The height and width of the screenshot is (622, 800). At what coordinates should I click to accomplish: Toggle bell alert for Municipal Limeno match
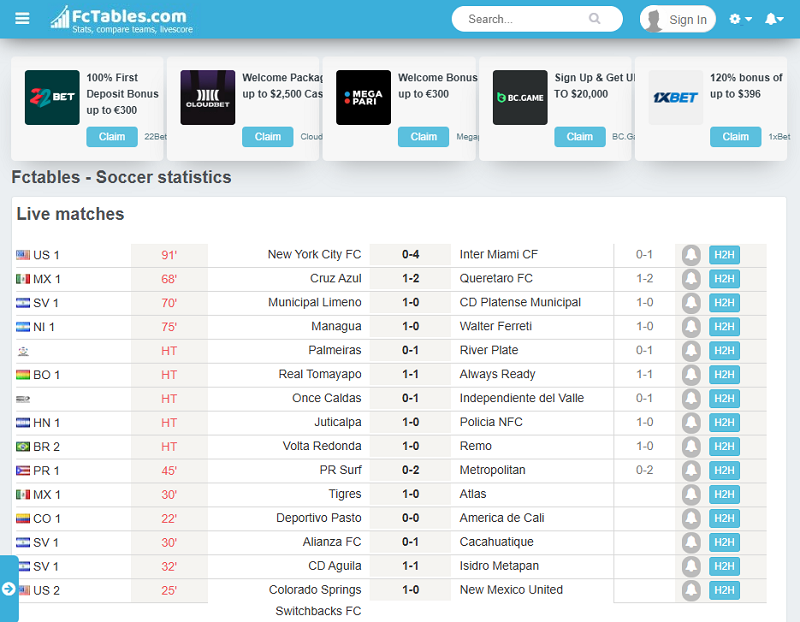(x=691, y=303)
